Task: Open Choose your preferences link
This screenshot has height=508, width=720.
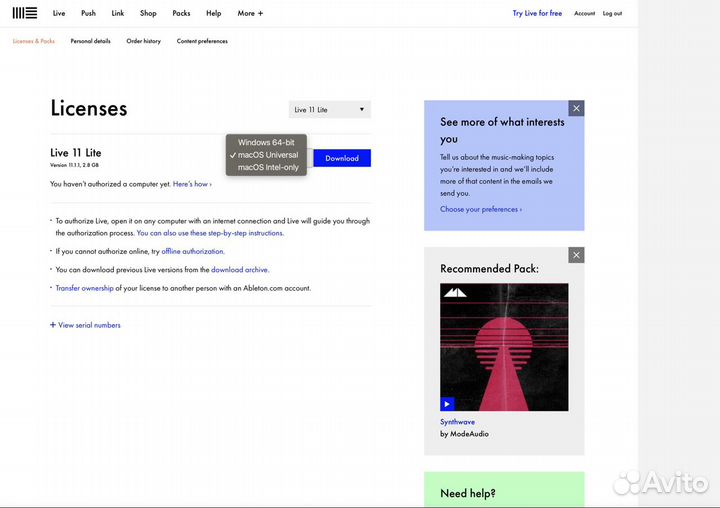Action: click(480, 209)
